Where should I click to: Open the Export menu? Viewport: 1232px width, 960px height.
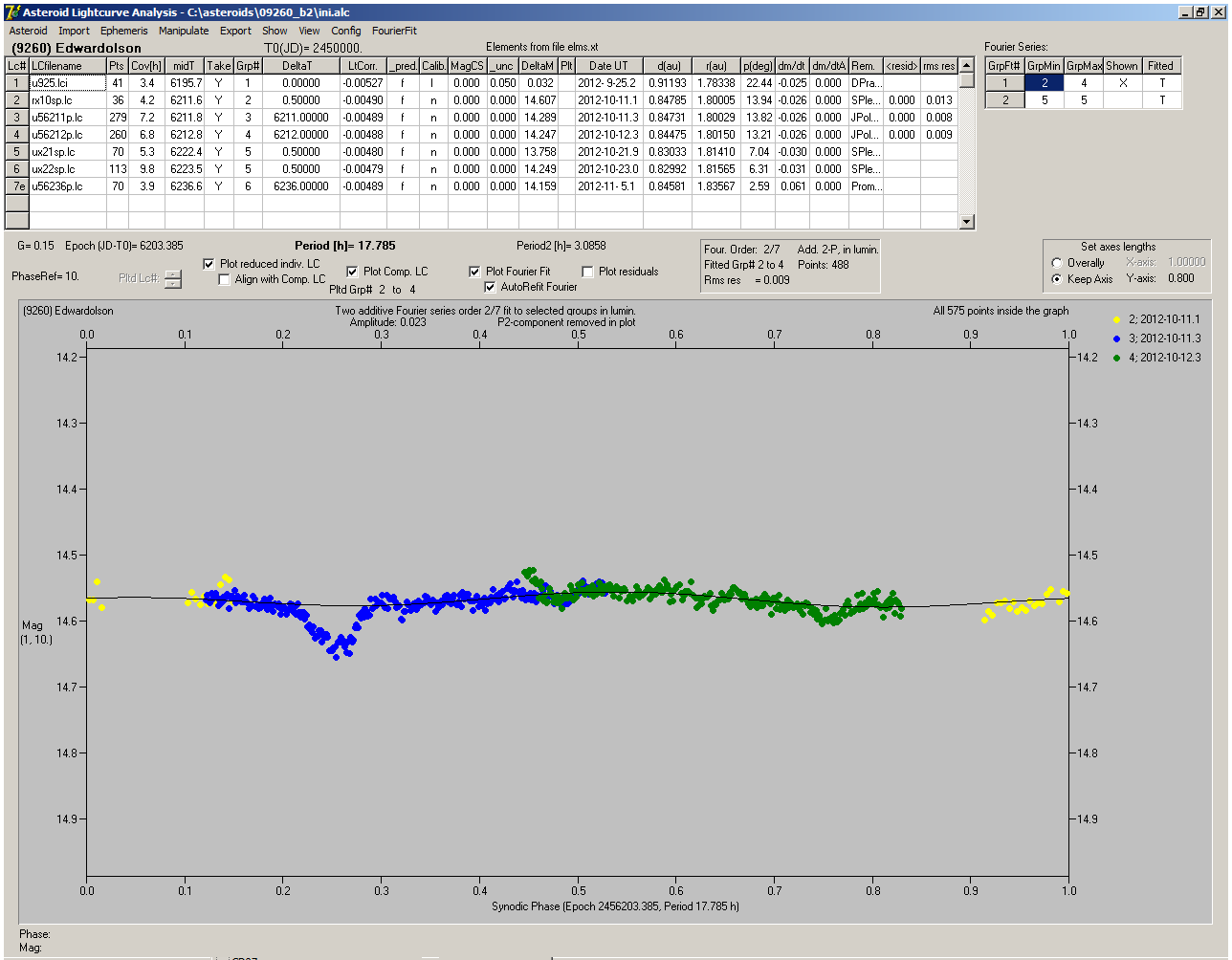coord(235,31)
